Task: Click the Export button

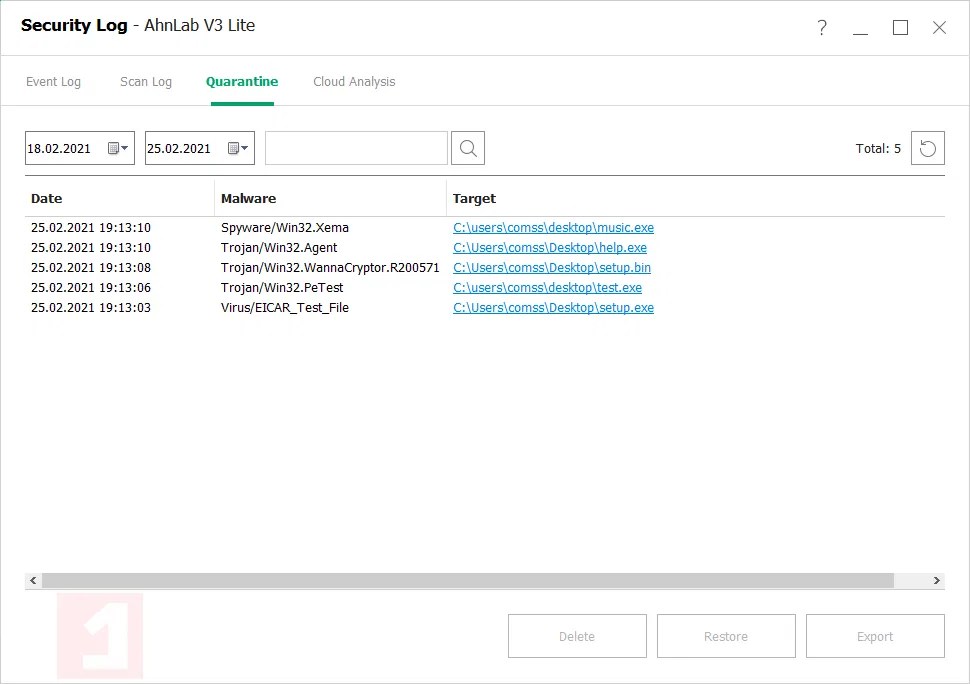Action: tap(874, 635)
